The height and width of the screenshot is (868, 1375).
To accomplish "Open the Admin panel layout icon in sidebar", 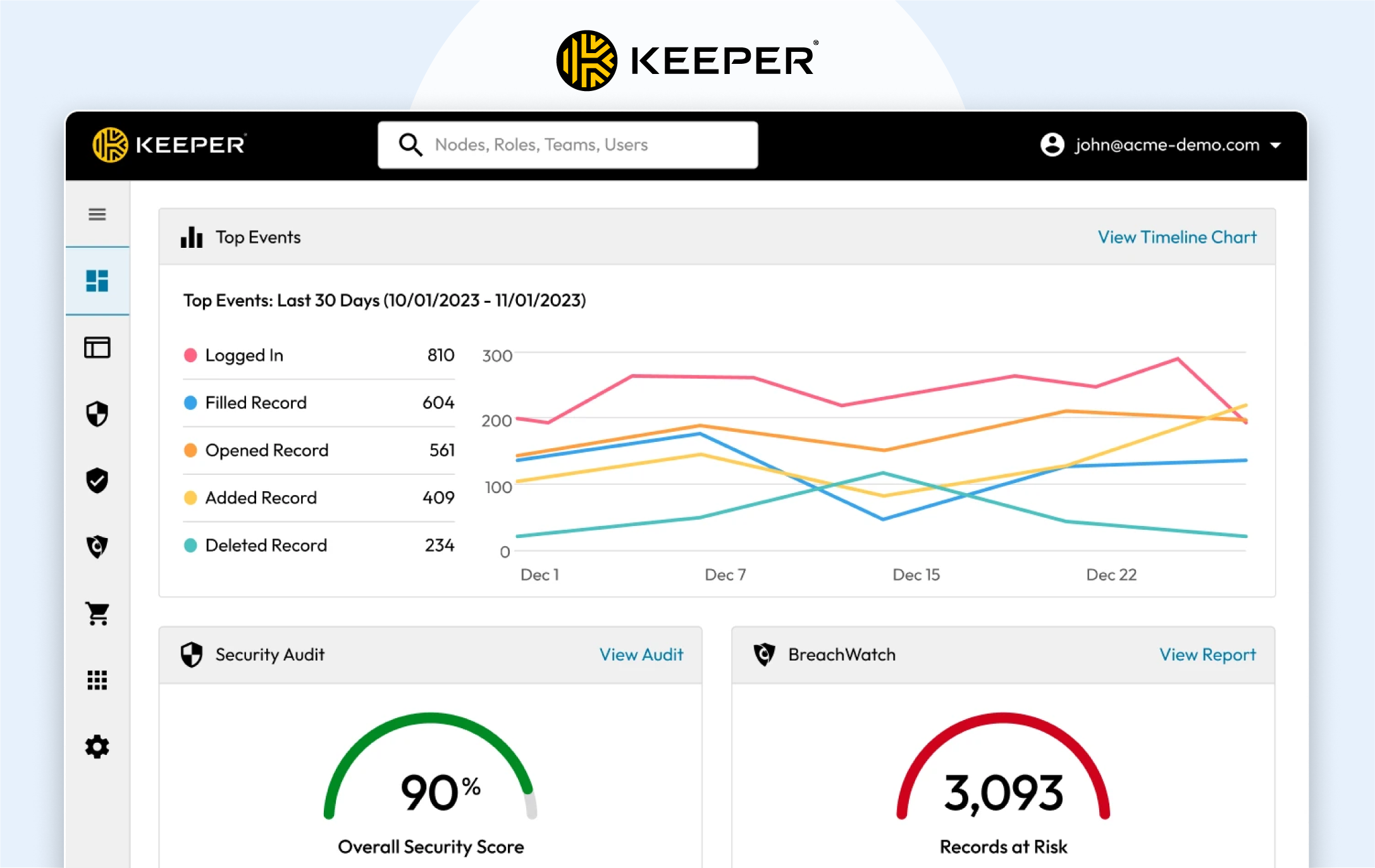I will point(97,348).
